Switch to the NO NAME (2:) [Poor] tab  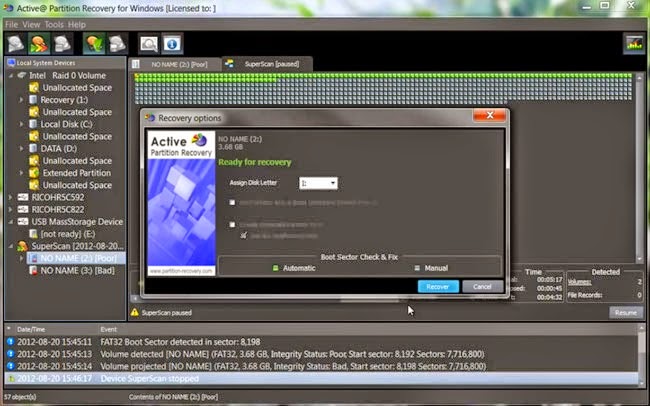(x=175, y=64)
